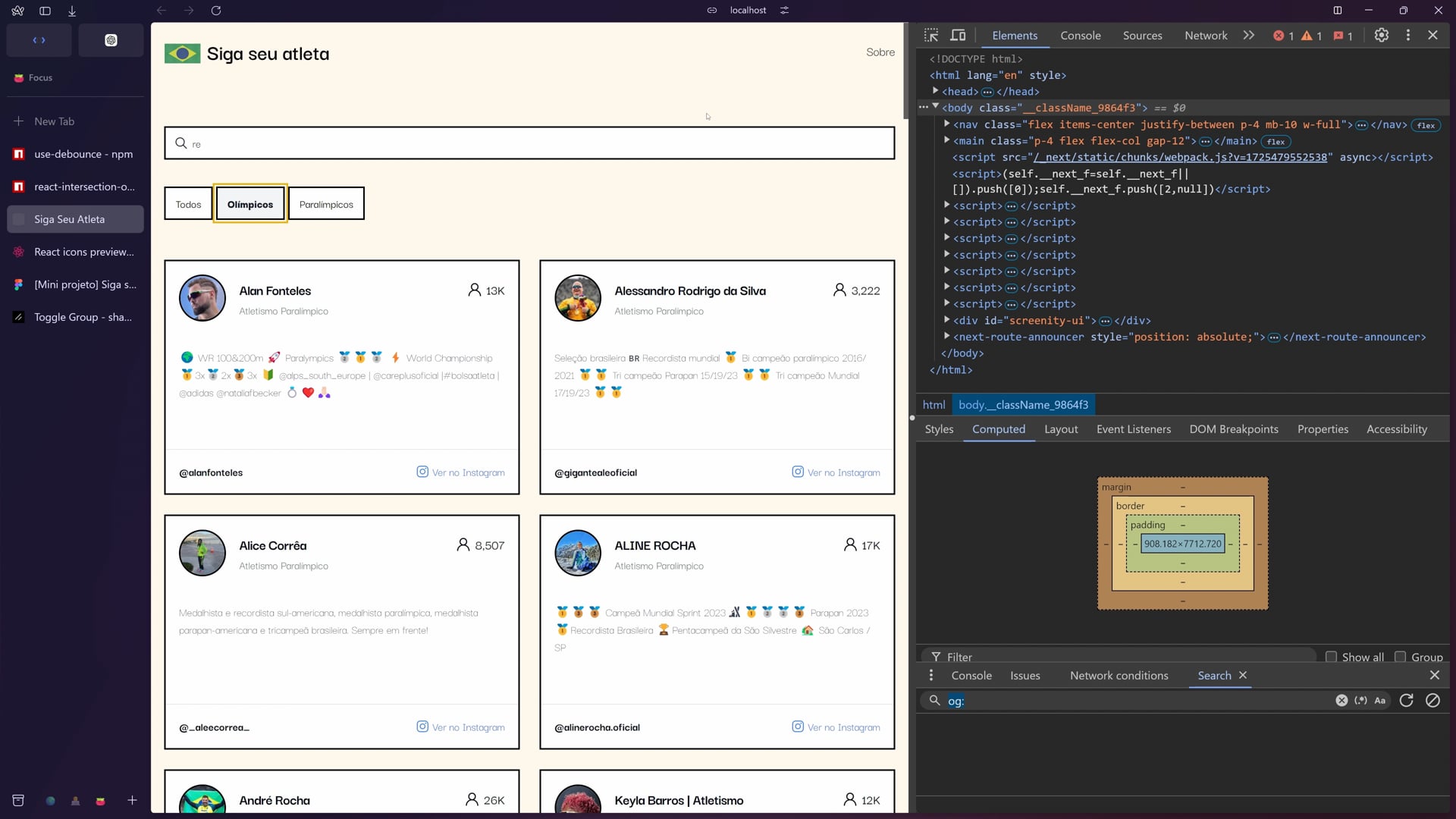This screenshot has height=819, width=1456.
Task: Switch to the red pot workspace icon
Action: point(100,801)
